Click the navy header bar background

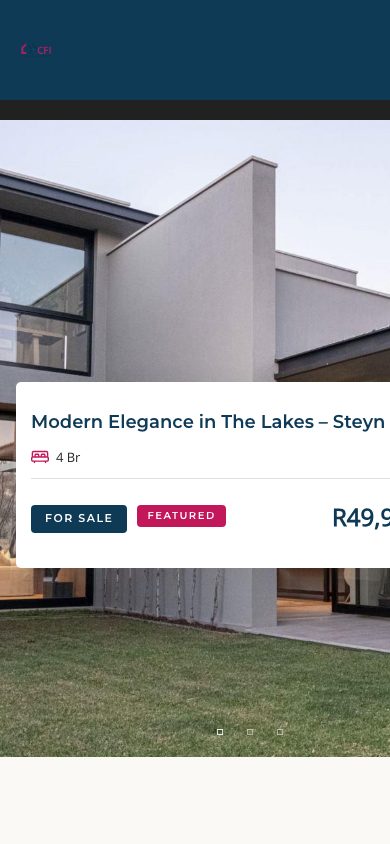[215, 50]
